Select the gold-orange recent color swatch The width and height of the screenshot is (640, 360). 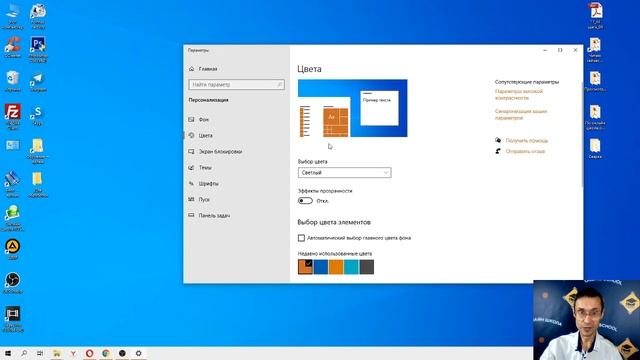coord(336,267)
